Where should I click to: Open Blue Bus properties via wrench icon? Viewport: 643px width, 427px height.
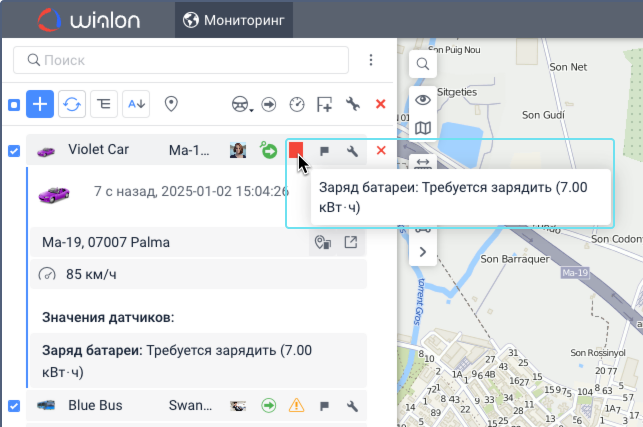tap(352, 406)
